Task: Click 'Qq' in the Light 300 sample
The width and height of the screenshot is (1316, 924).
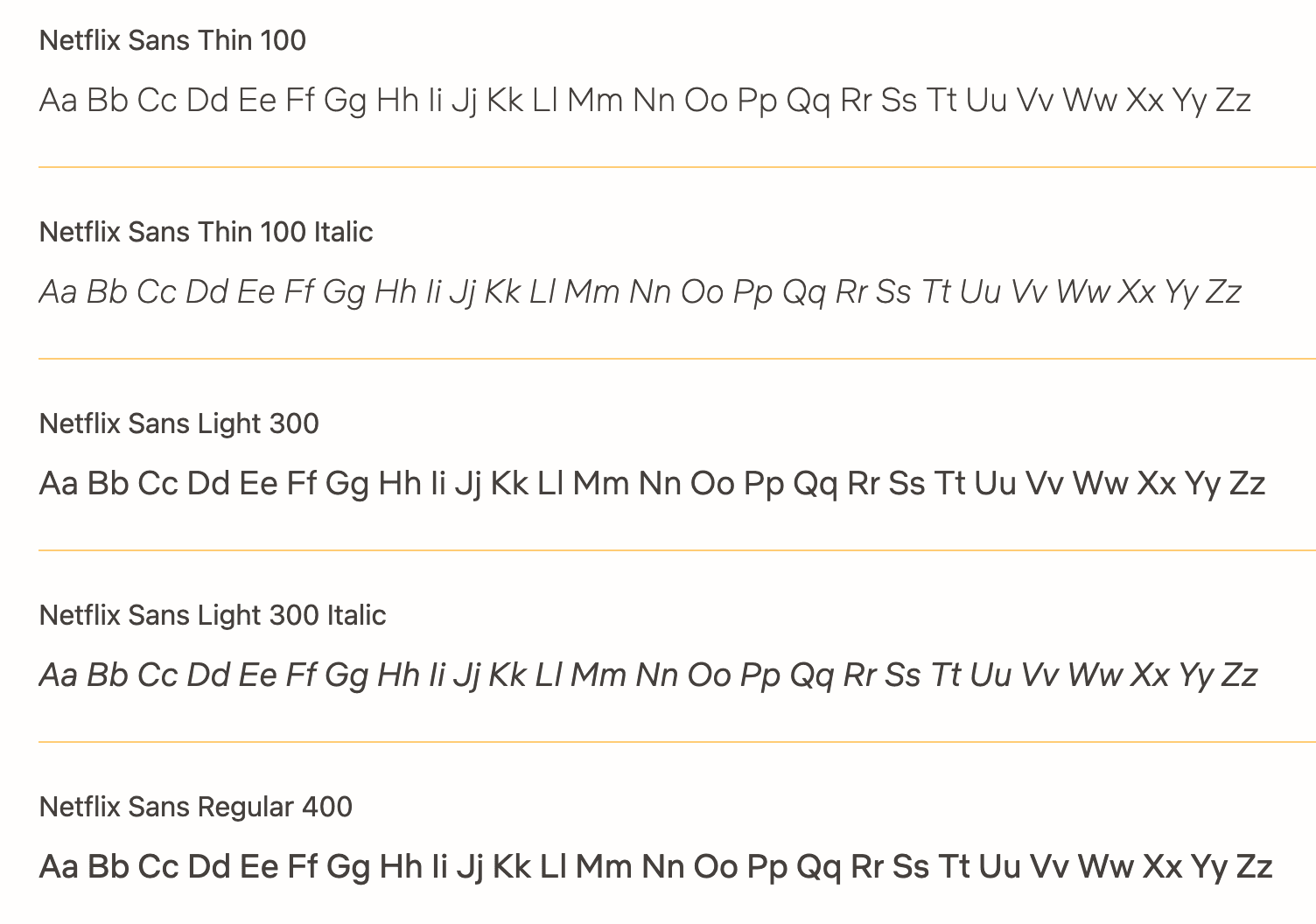Action: [x=815, y=484]
